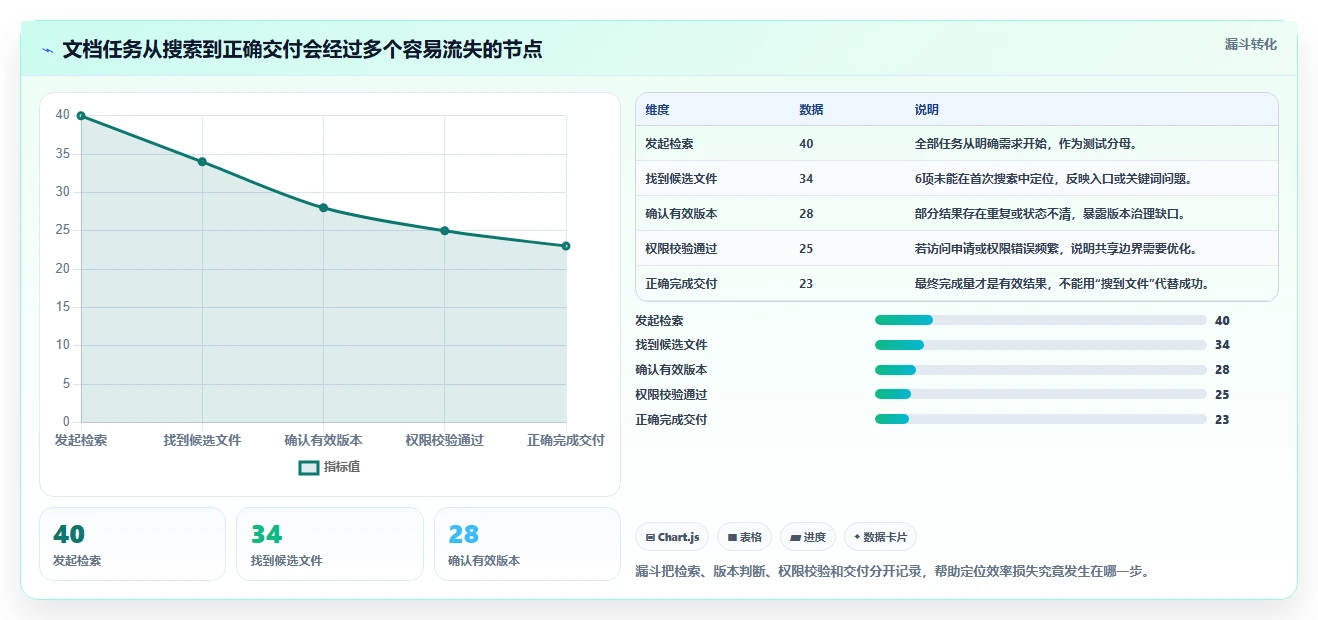1318x620 pixels.
Task: Click the chart data point for 权限校验通过
Action: 445,231
